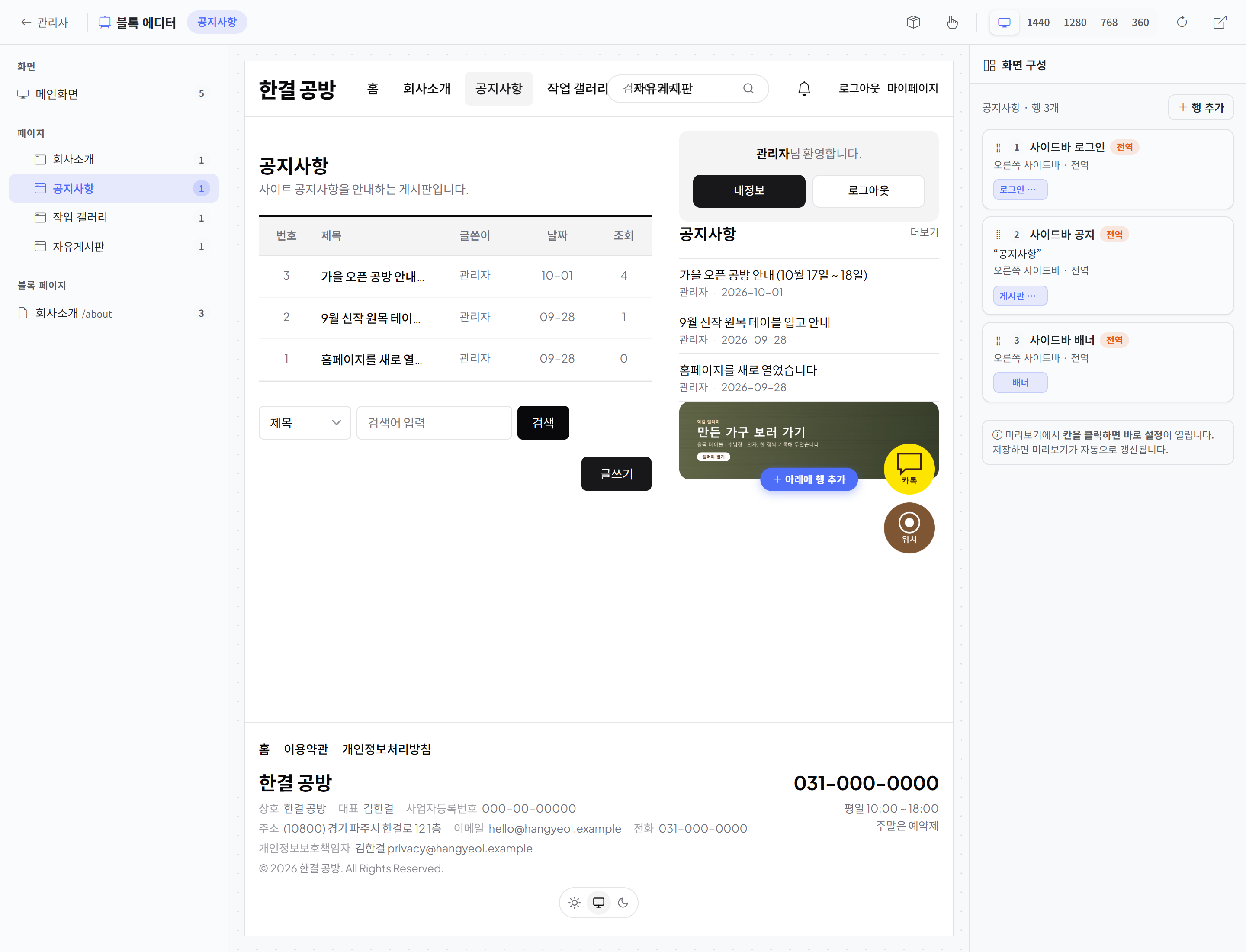This screenshot has width=1246, height=952.
Task: Open 회사소개 /about block page
Action: pyautogui.click(x=113, y=313)
